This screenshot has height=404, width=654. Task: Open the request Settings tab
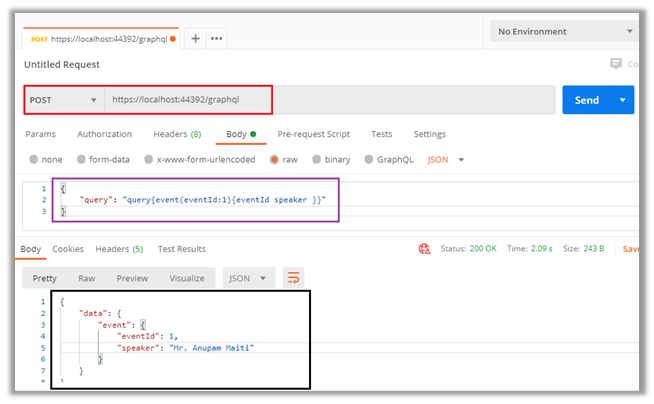[x=430, y=134]
